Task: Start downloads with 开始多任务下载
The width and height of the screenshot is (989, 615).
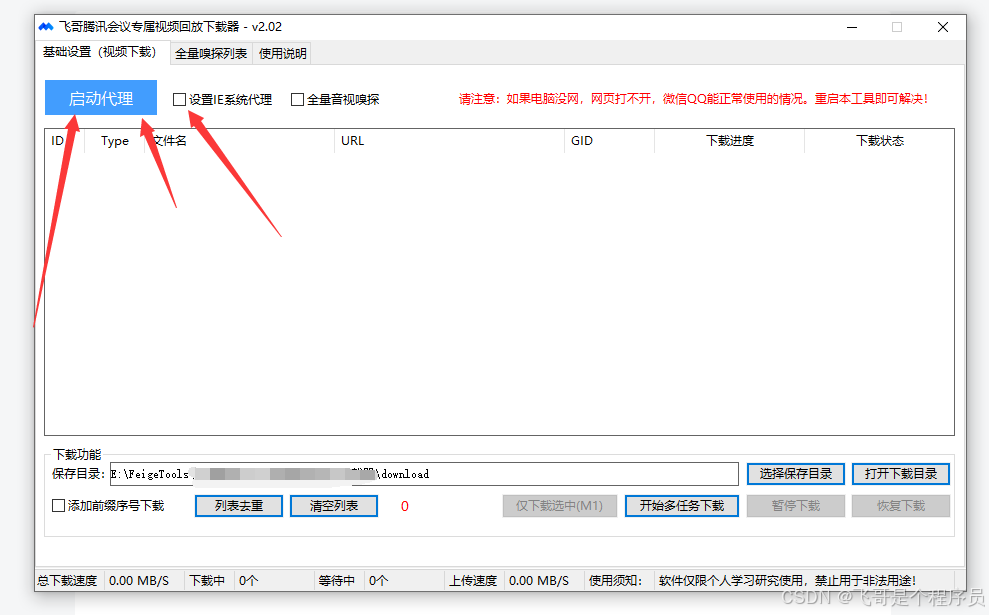Action: tap(682, 506)
